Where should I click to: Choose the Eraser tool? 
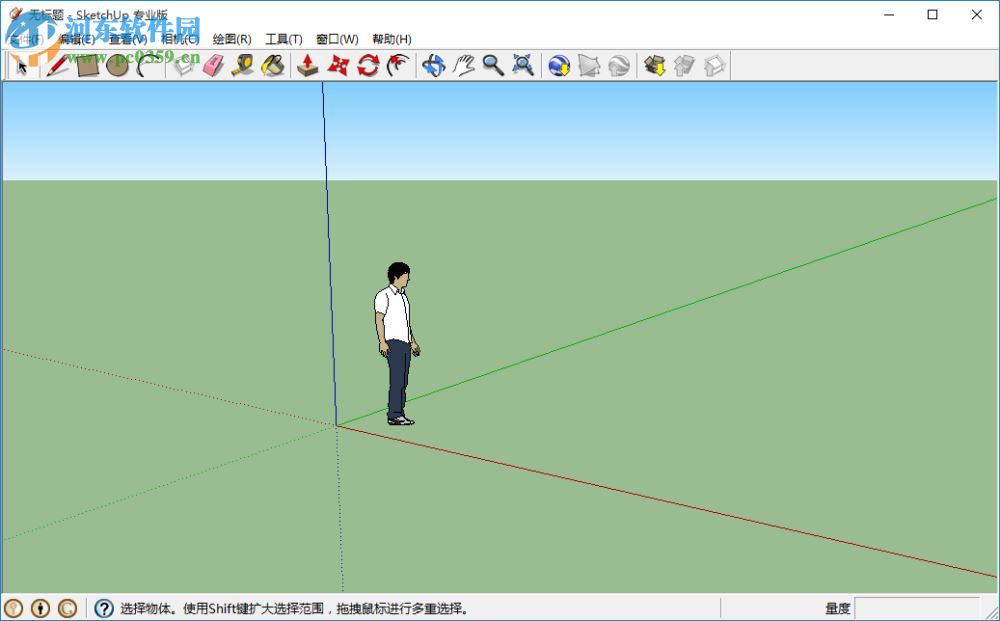click(214, 65)
